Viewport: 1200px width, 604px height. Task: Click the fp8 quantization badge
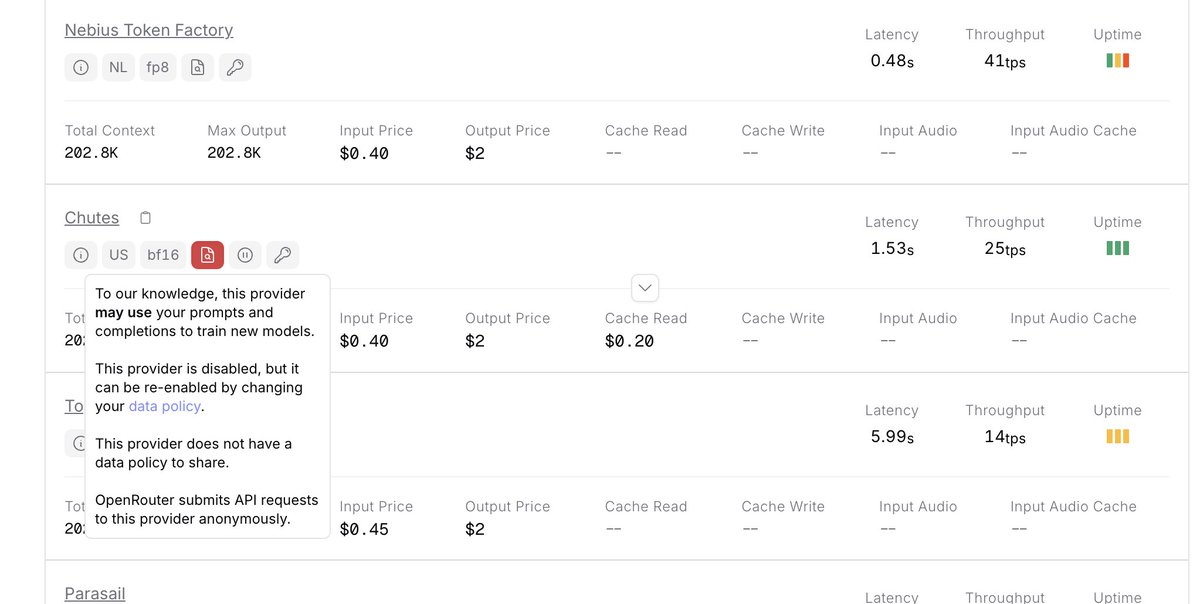[x=157, y=67]
